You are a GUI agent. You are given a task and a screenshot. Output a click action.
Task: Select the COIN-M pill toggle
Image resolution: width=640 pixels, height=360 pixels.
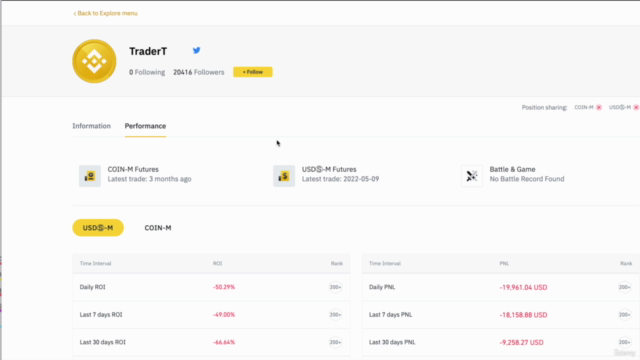158,228
